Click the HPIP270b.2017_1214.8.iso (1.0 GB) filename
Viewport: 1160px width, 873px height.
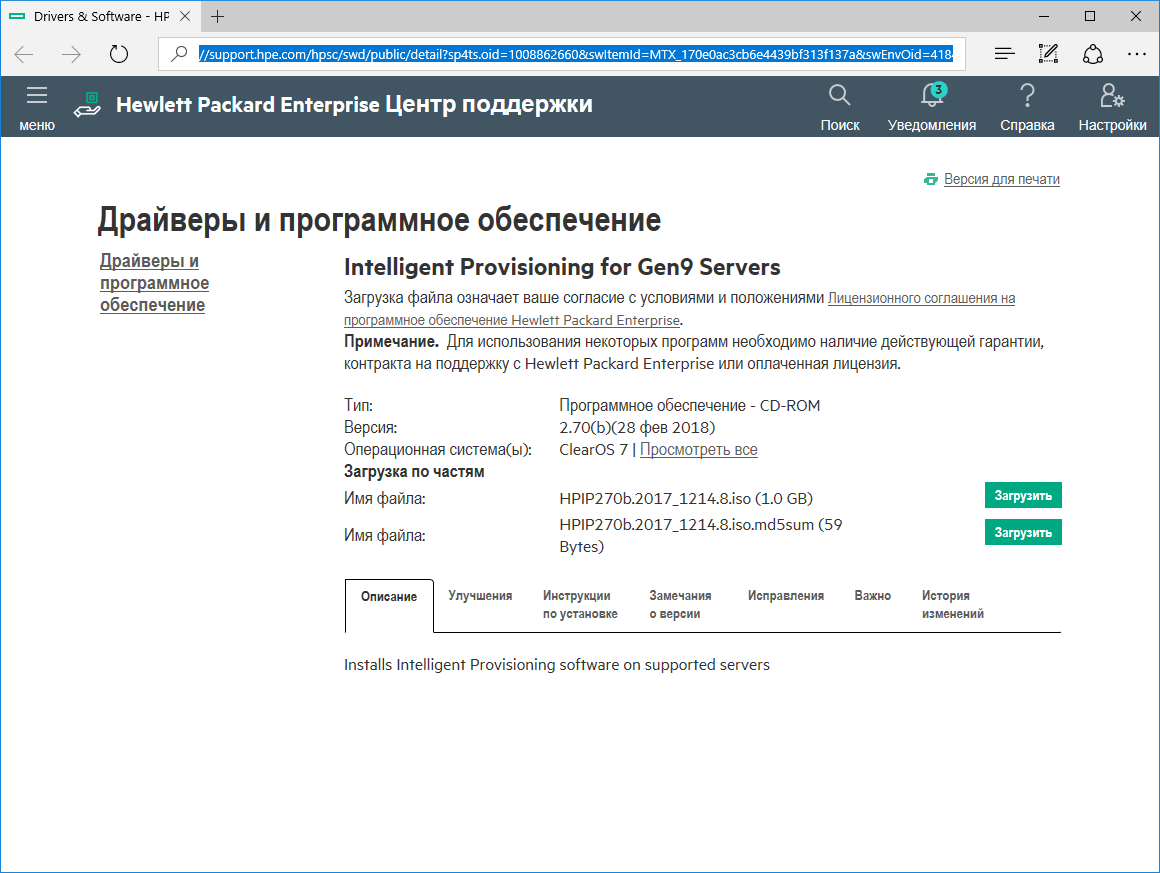pyautogui.click(x=686, y=499)
